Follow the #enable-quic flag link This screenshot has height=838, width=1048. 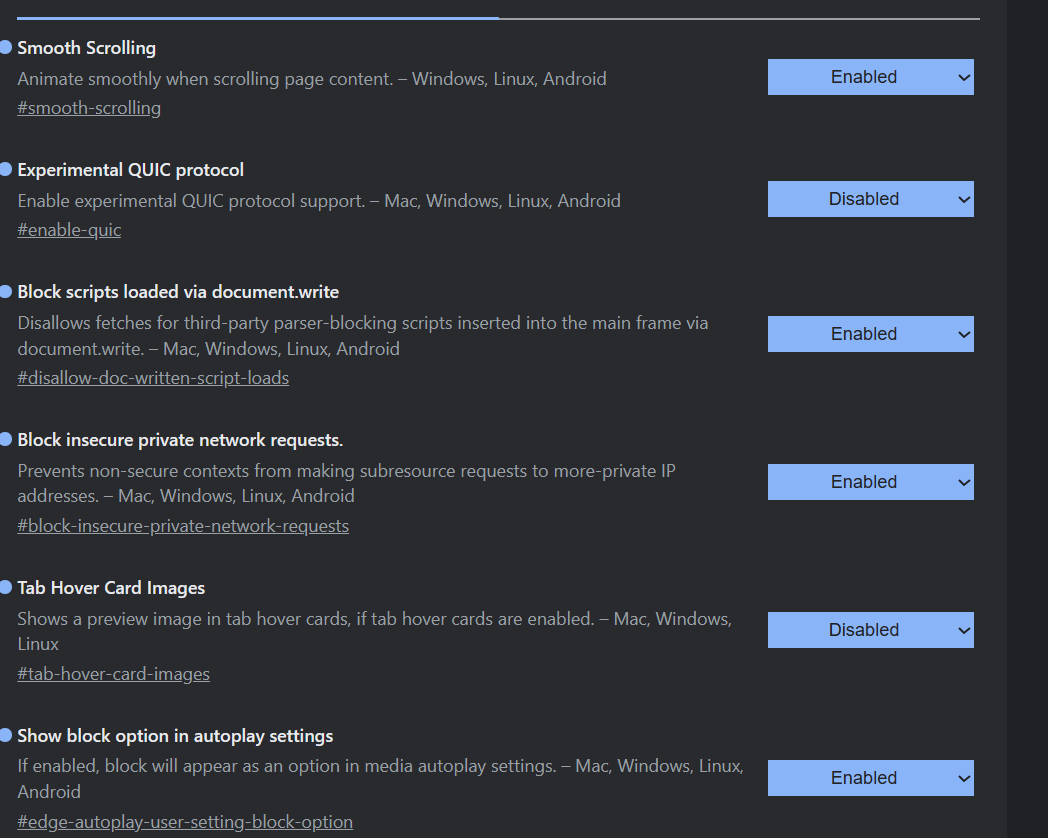[x=69, y=230]
